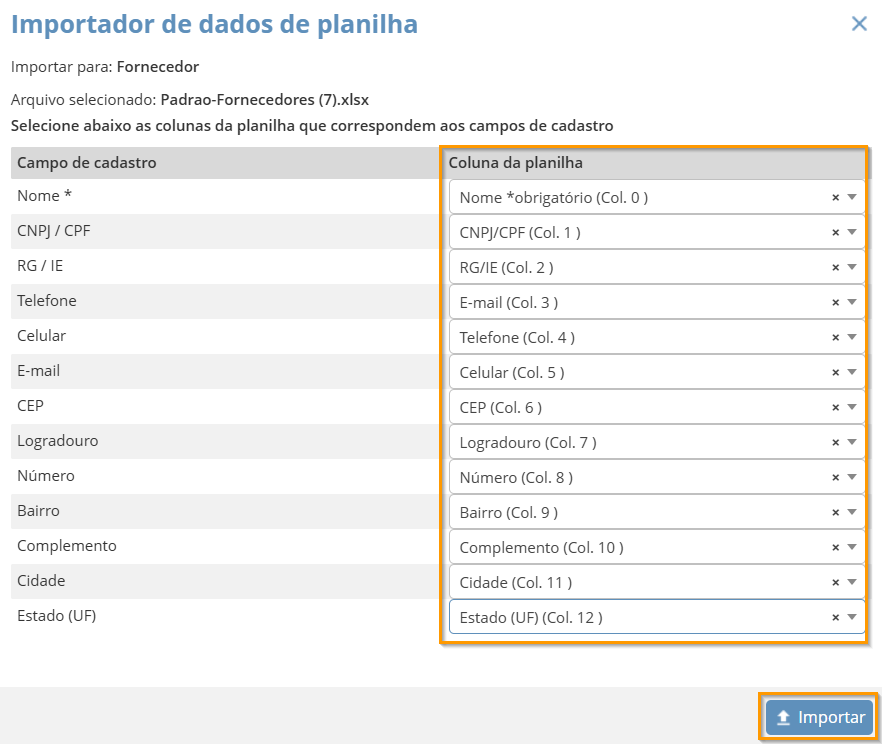The width and height of the screenshot is (882, 744).
Task: Open the Bairro (Col. 9) dropdown arrow
Action: point(852,513)
